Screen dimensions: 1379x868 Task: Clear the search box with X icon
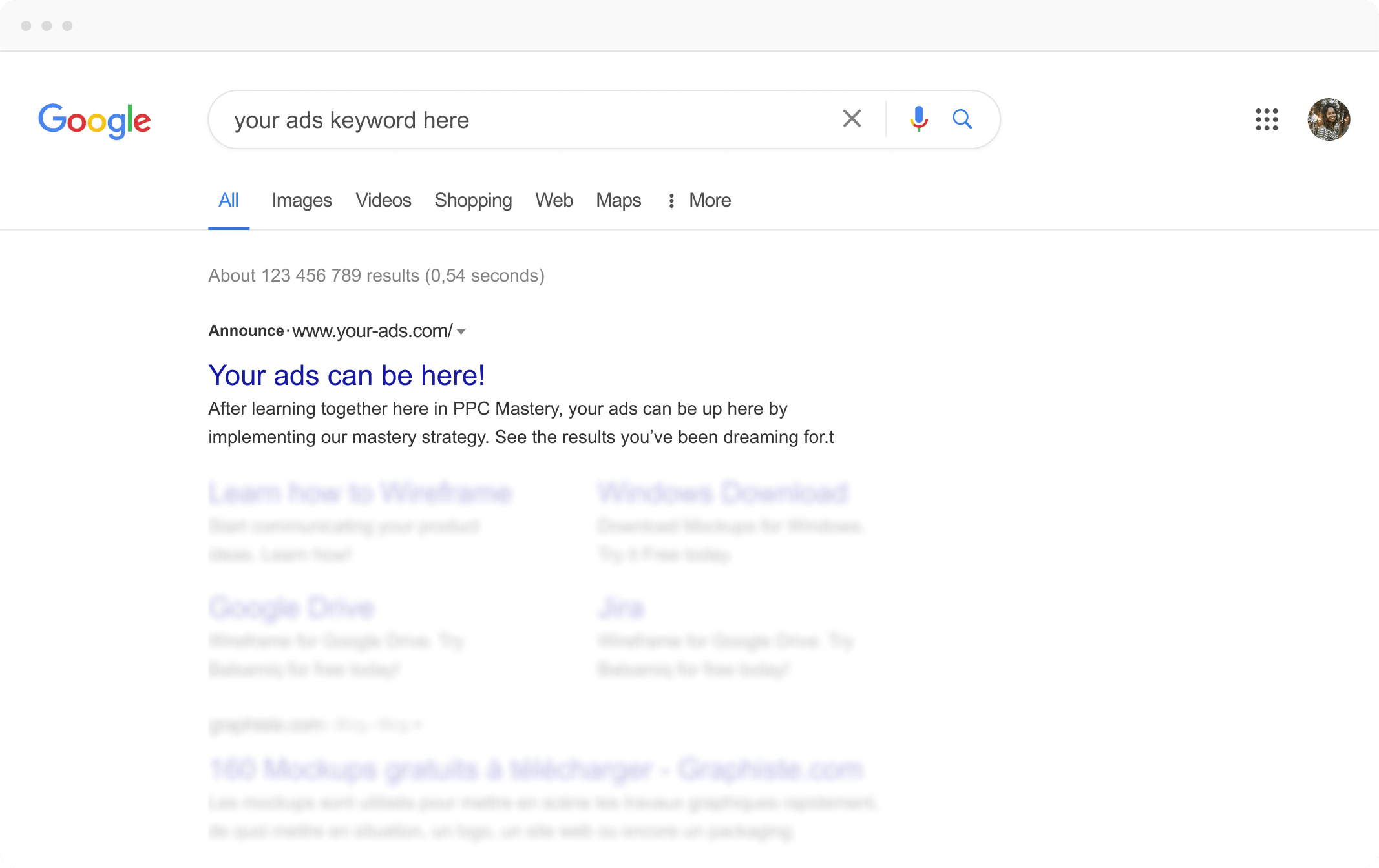pyautogui.click(x=852, y=119)
